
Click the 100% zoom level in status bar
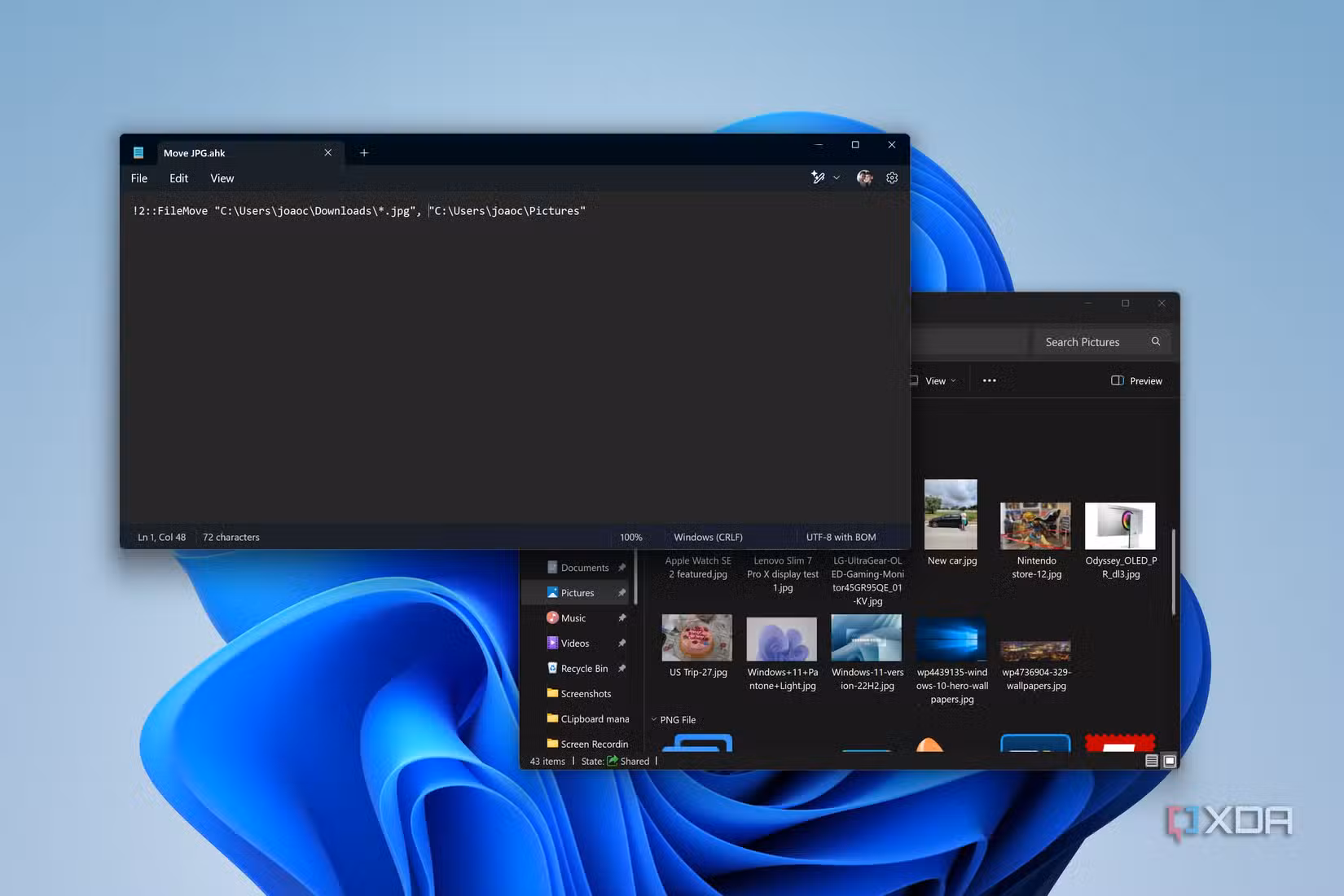click(x=630, y=537)
